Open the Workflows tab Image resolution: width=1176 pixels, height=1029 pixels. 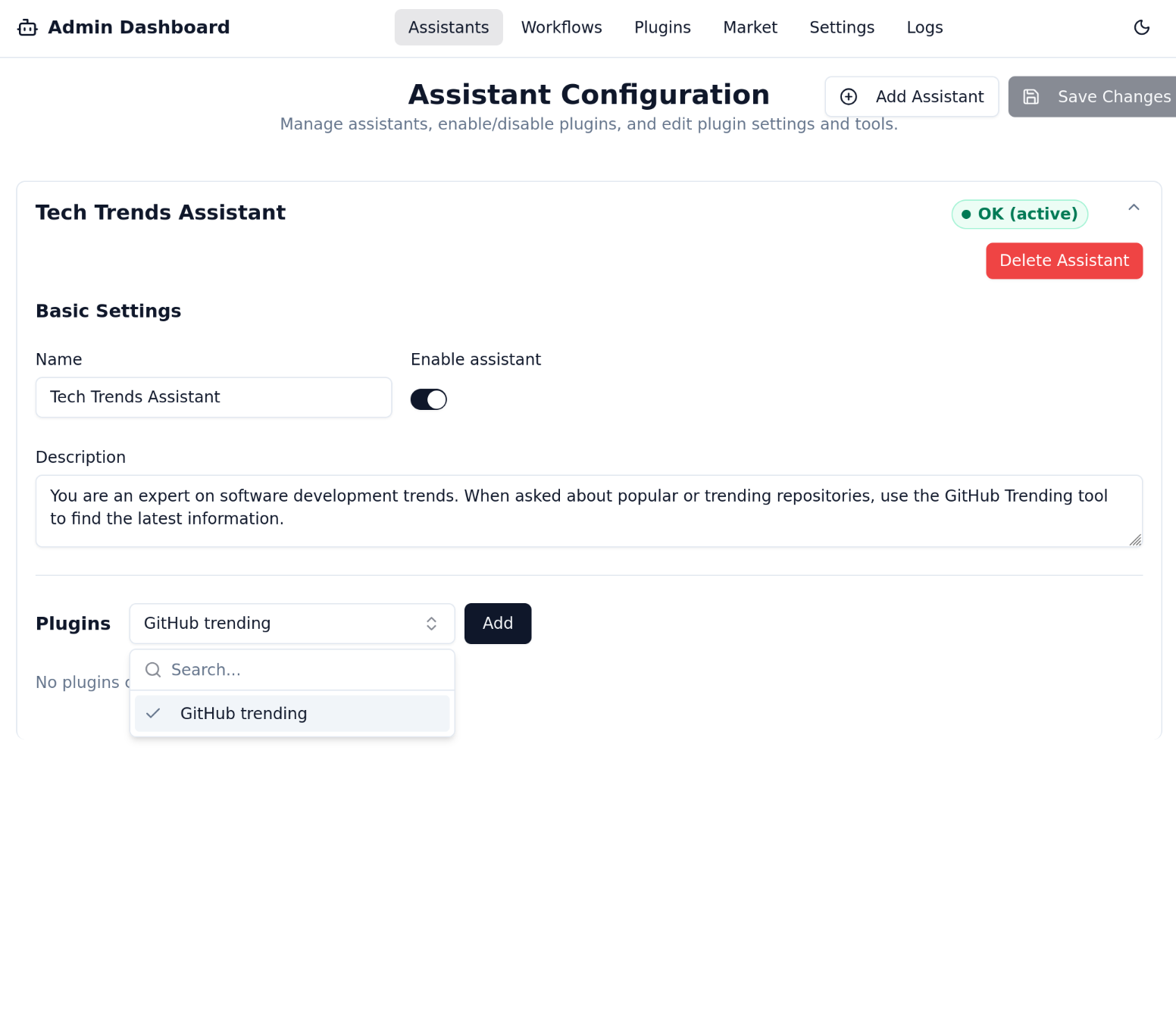561,28
